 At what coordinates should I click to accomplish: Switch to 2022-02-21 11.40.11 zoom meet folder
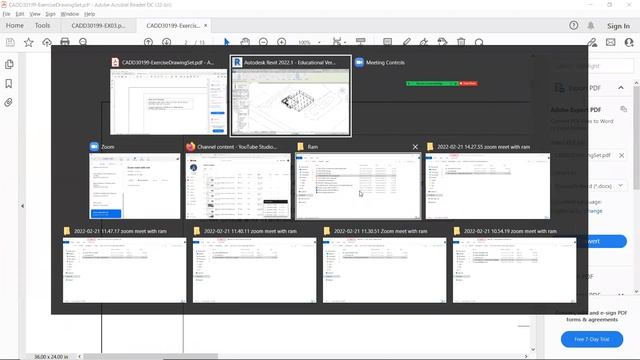pos(254,264)
